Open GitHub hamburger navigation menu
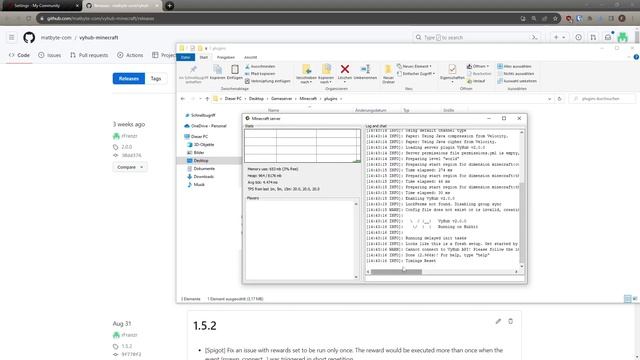This screenshot has height=360, width=640. click(x=11, y=38)
